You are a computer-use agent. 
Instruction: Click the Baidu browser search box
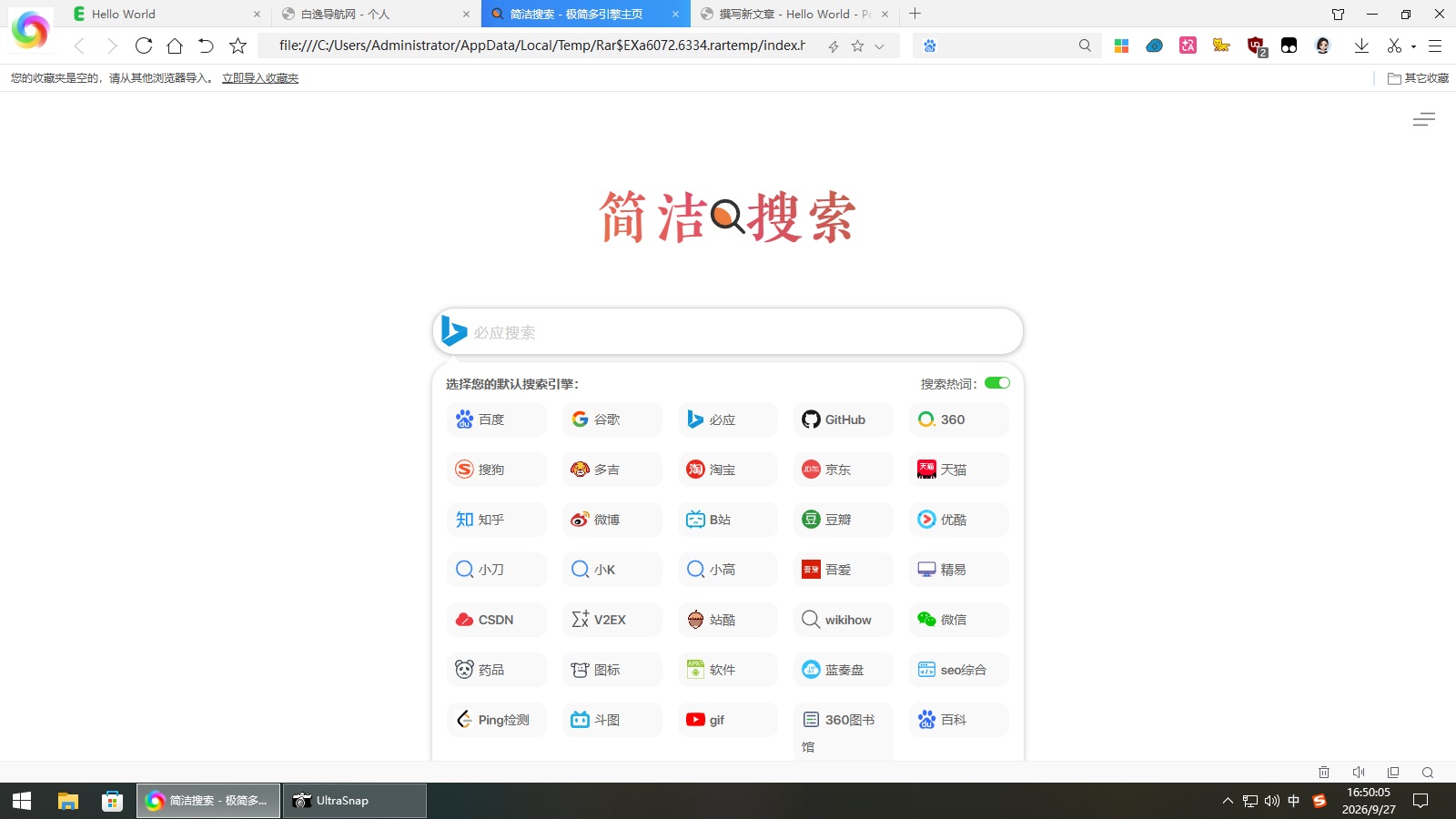(1007, 45)
